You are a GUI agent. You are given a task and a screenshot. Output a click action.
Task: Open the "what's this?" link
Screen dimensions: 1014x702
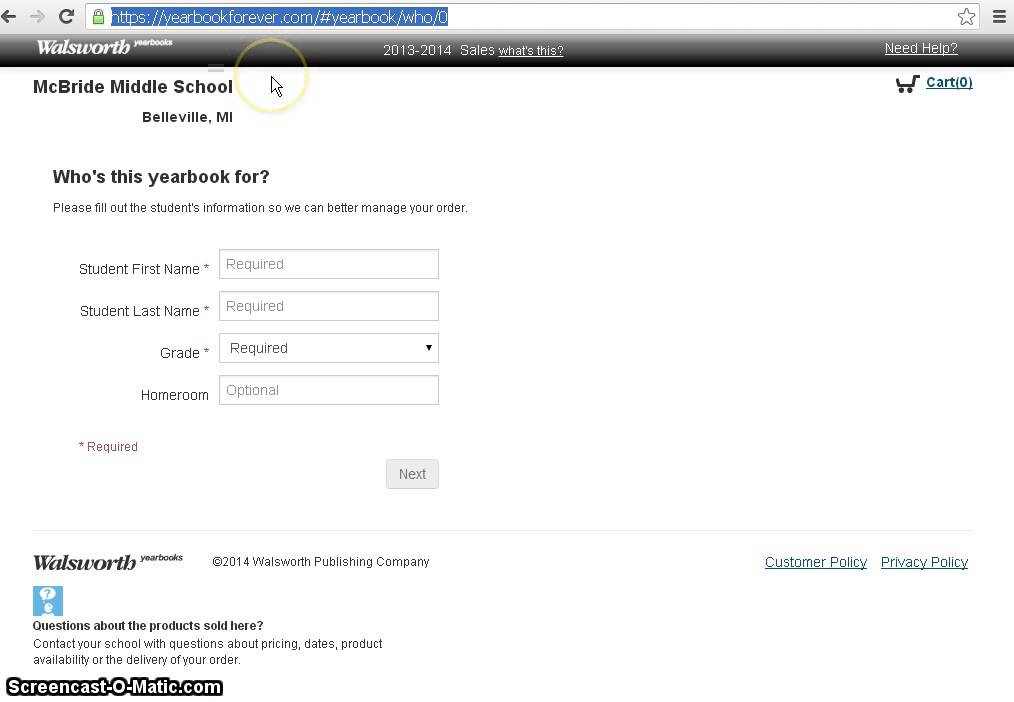coord(531,50)
